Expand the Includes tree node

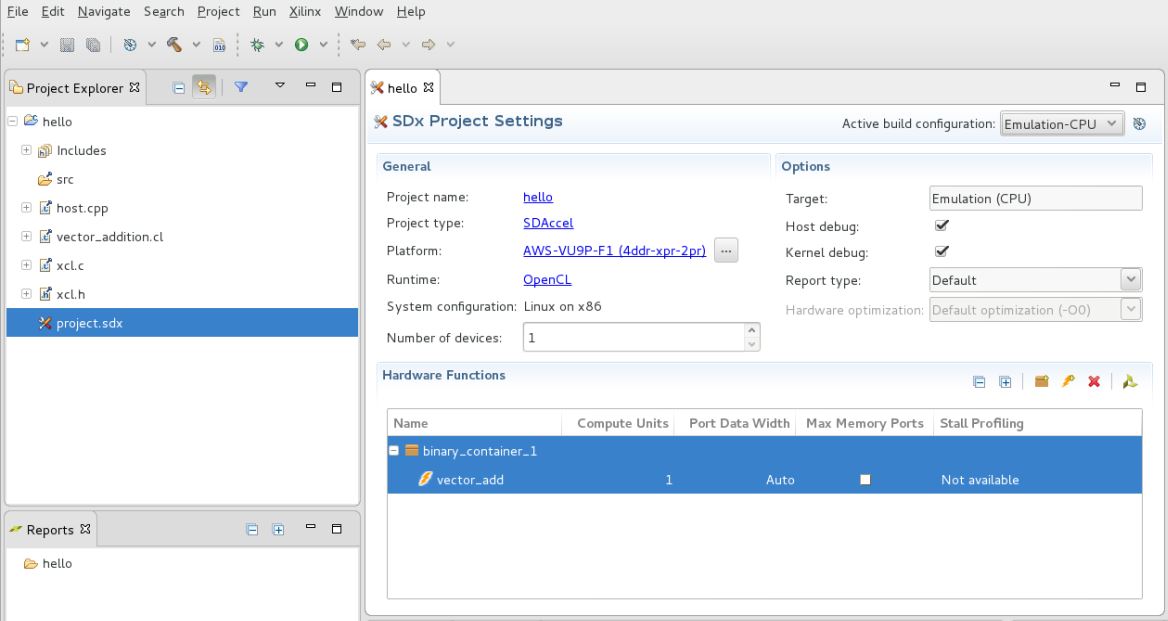pos(26,150)
